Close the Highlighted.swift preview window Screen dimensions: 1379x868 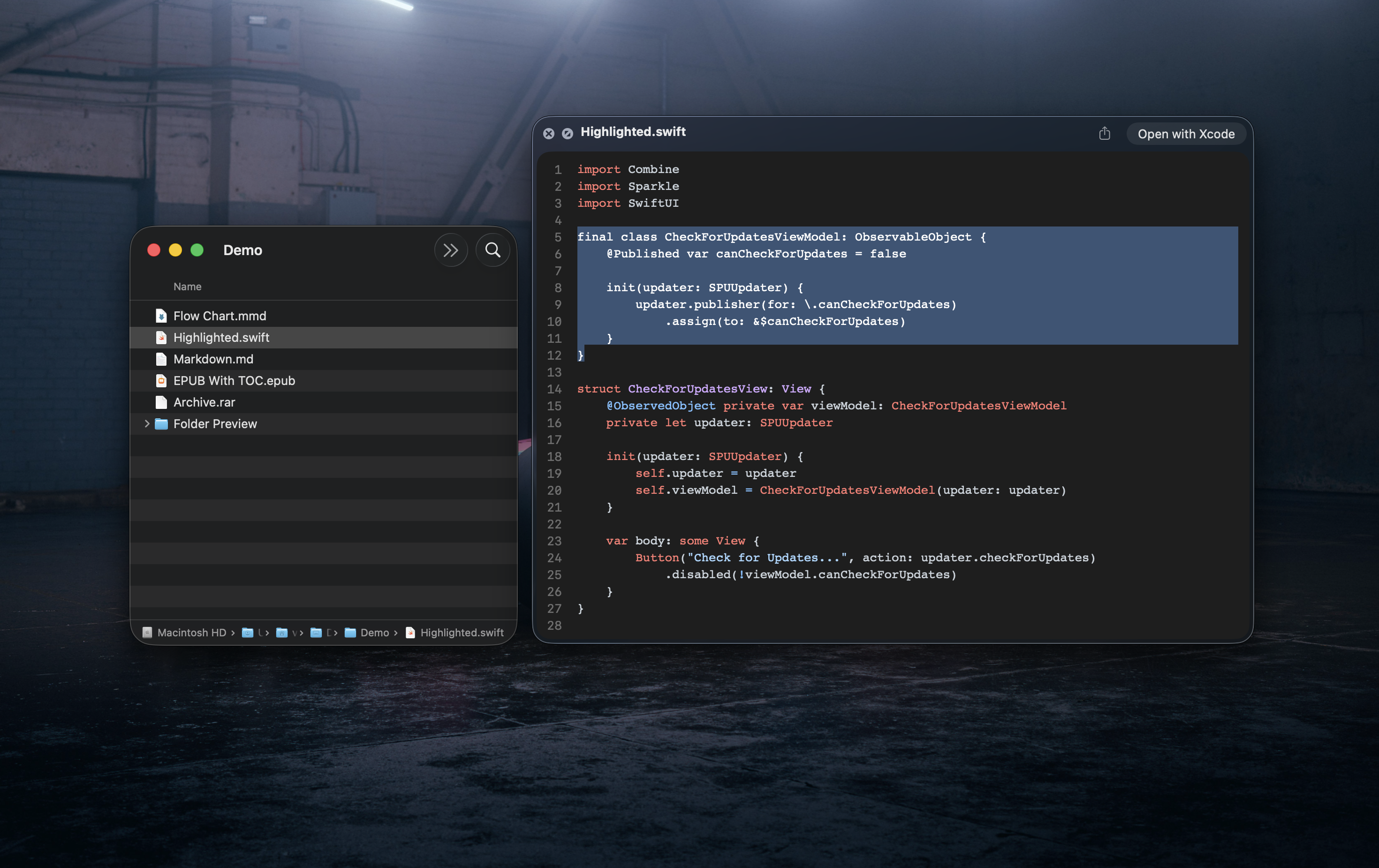coord(549,133)
